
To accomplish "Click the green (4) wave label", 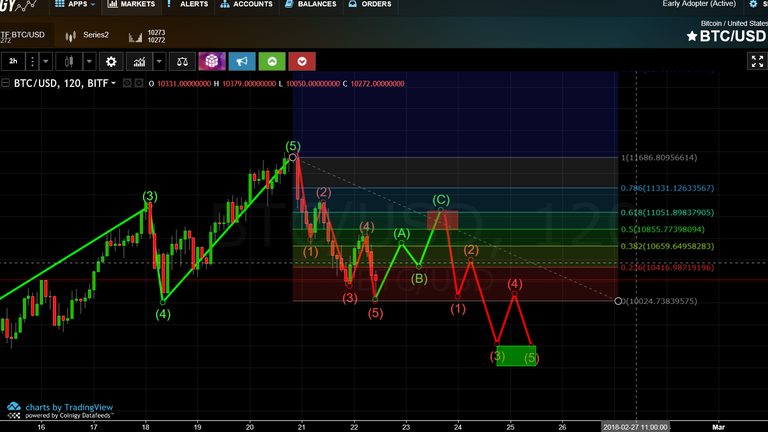I will click(163, 314).
